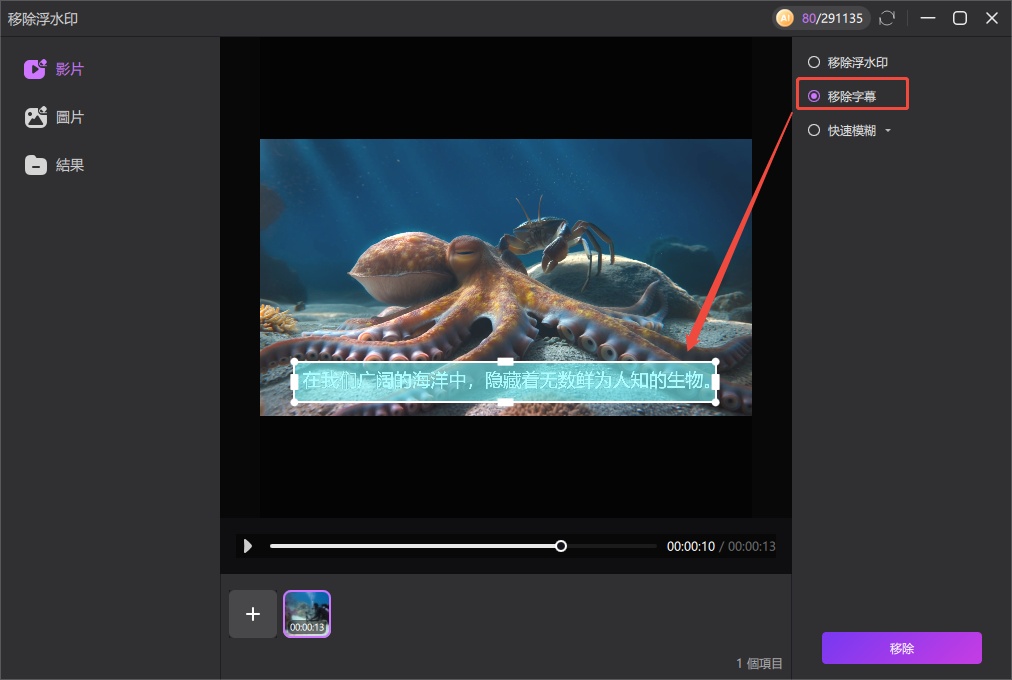Click the 圖片 image icon in sidebar
Image resolution: width=1012 pixels, height=680 pixels.
[36, 117]
